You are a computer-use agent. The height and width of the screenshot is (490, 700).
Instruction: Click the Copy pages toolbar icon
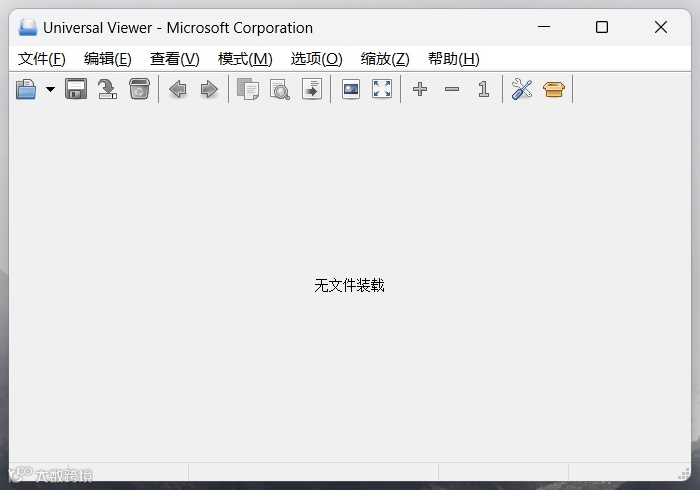(x=248, y=89)
